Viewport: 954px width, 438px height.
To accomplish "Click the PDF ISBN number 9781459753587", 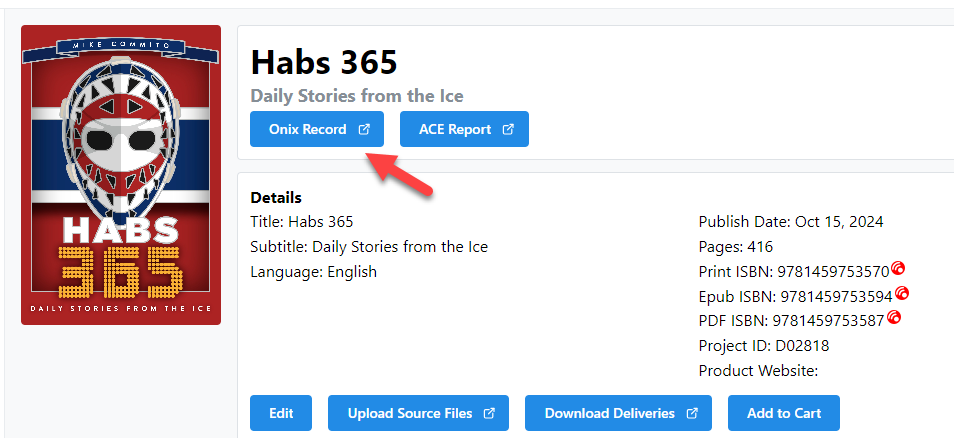I will (829, 321).
